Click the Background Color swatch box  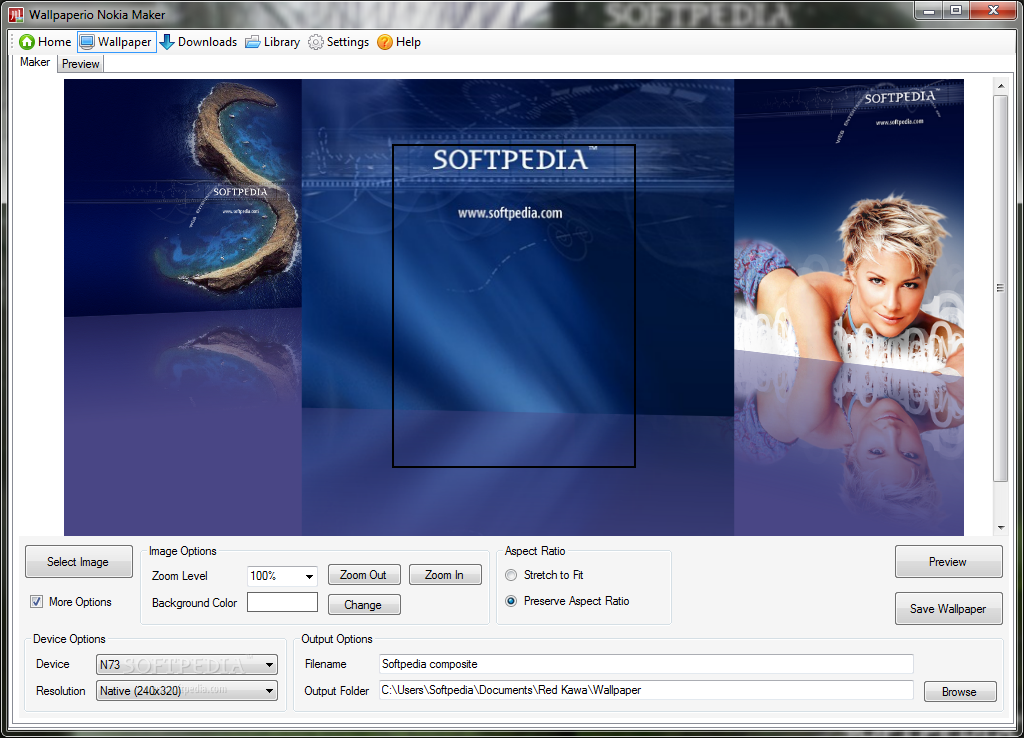pyautogui.click(x=282, y=602)
